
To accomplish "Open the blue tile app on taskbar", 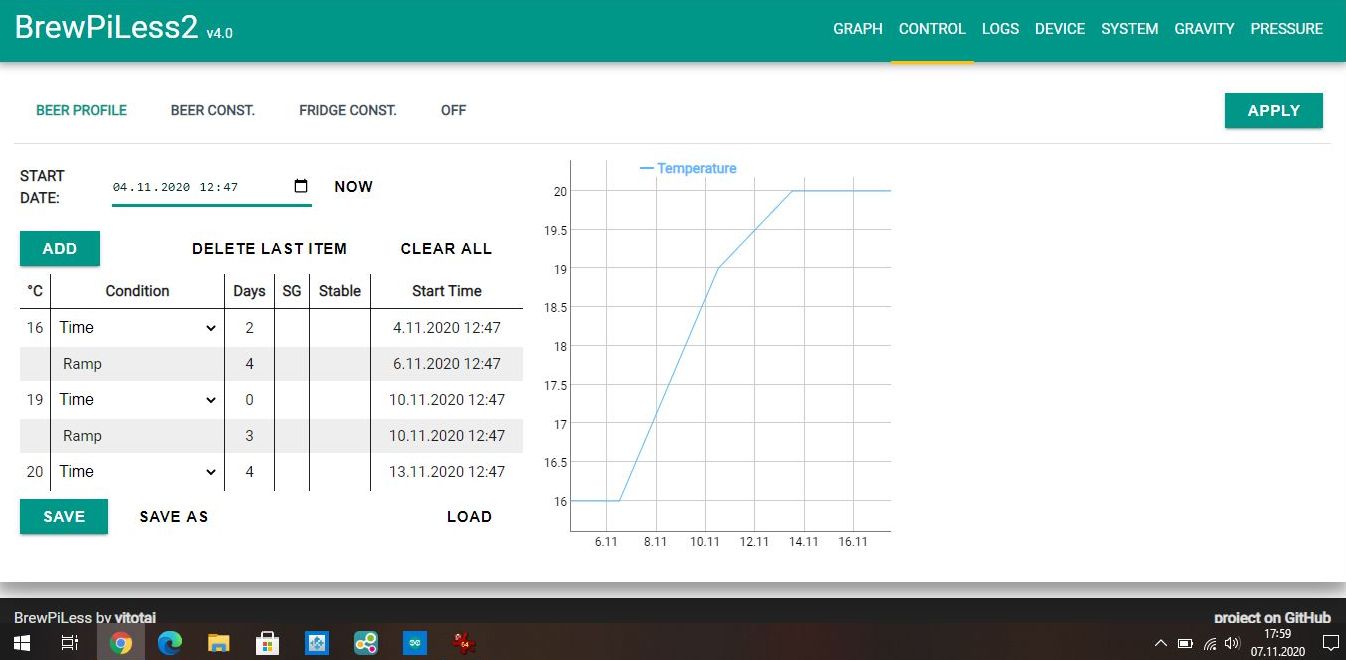I will tap(317, 643).
